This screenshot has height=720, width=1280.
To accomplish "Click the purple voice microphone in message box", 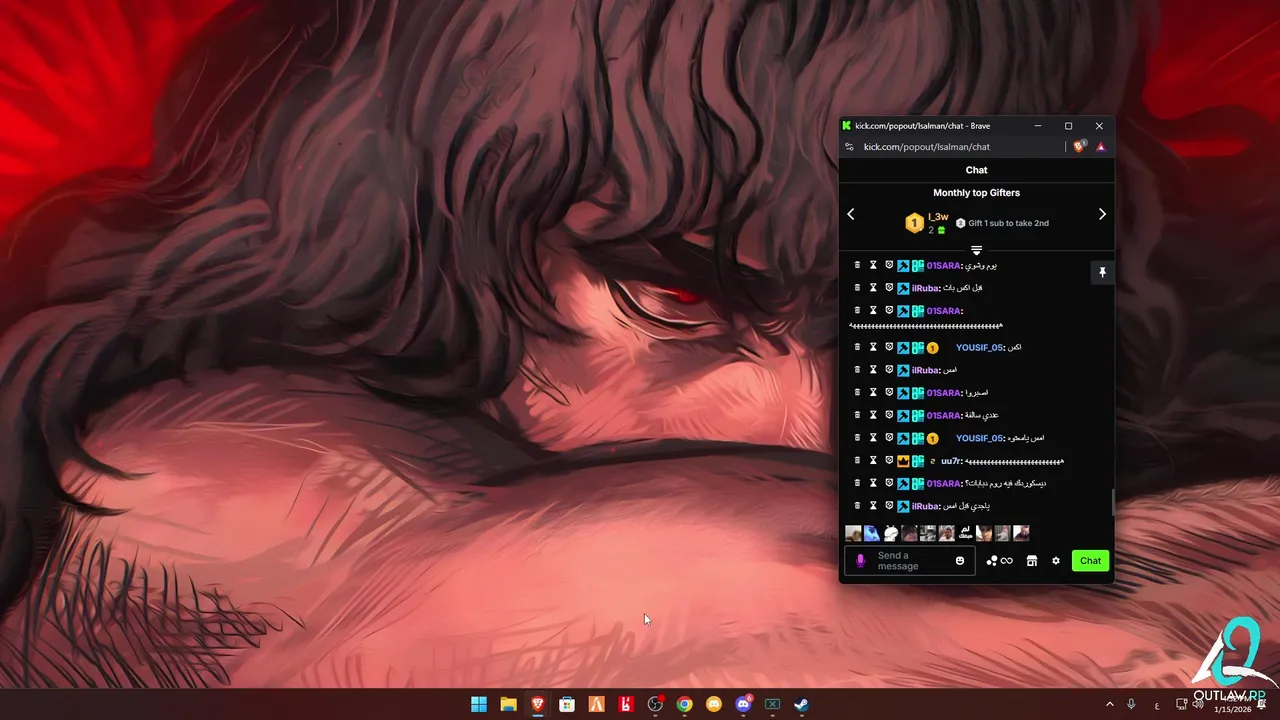I will coord(860,561).
